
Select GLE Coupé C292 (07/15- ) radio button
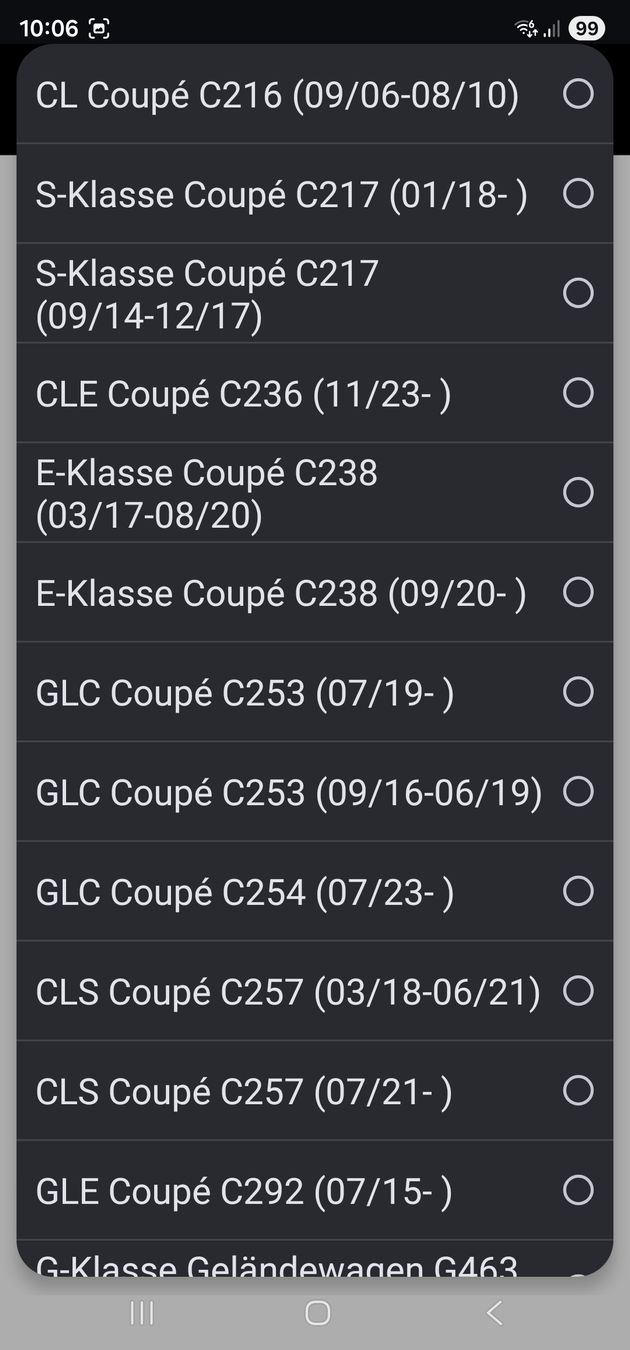click(578, 1190)
